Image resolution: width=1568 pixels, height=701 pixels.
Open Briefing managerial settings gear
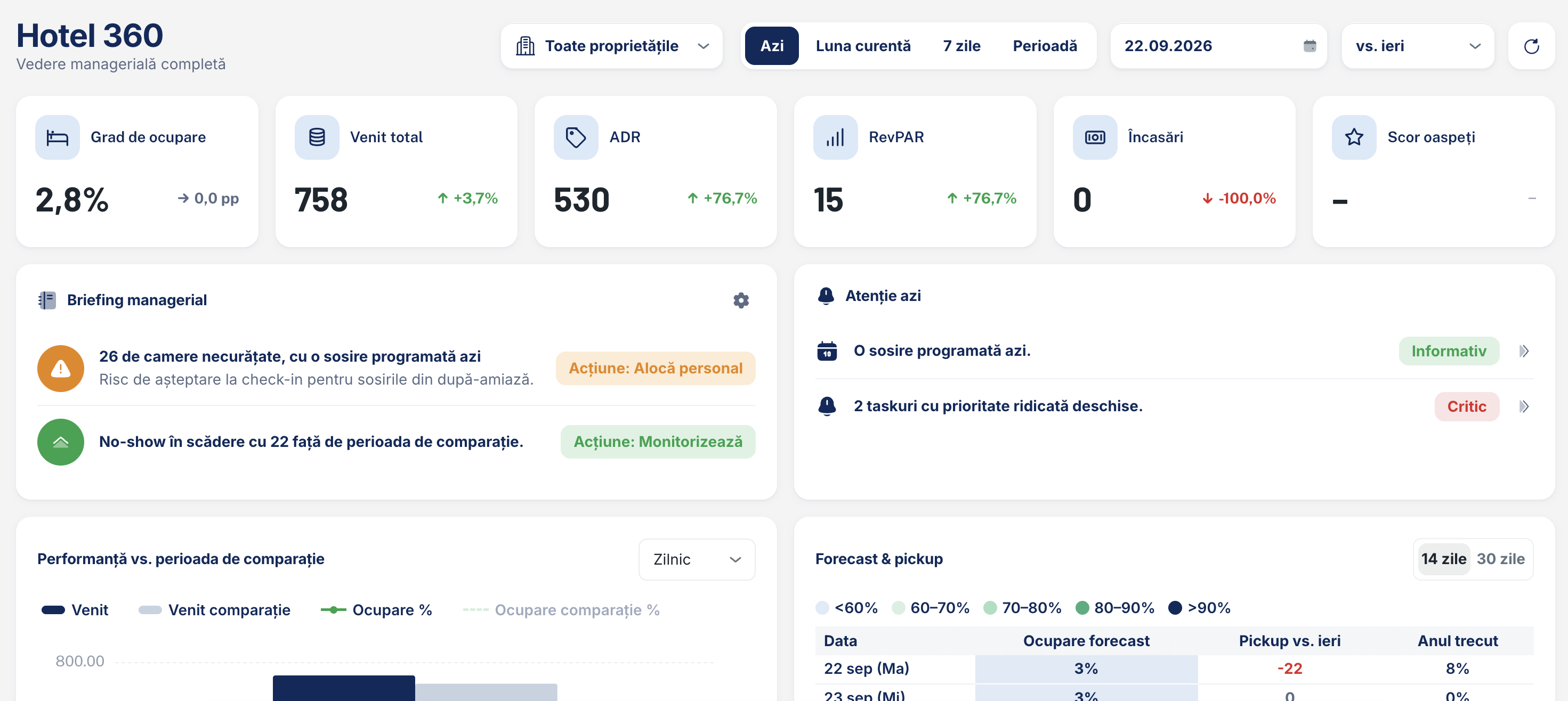pos(740,300)
